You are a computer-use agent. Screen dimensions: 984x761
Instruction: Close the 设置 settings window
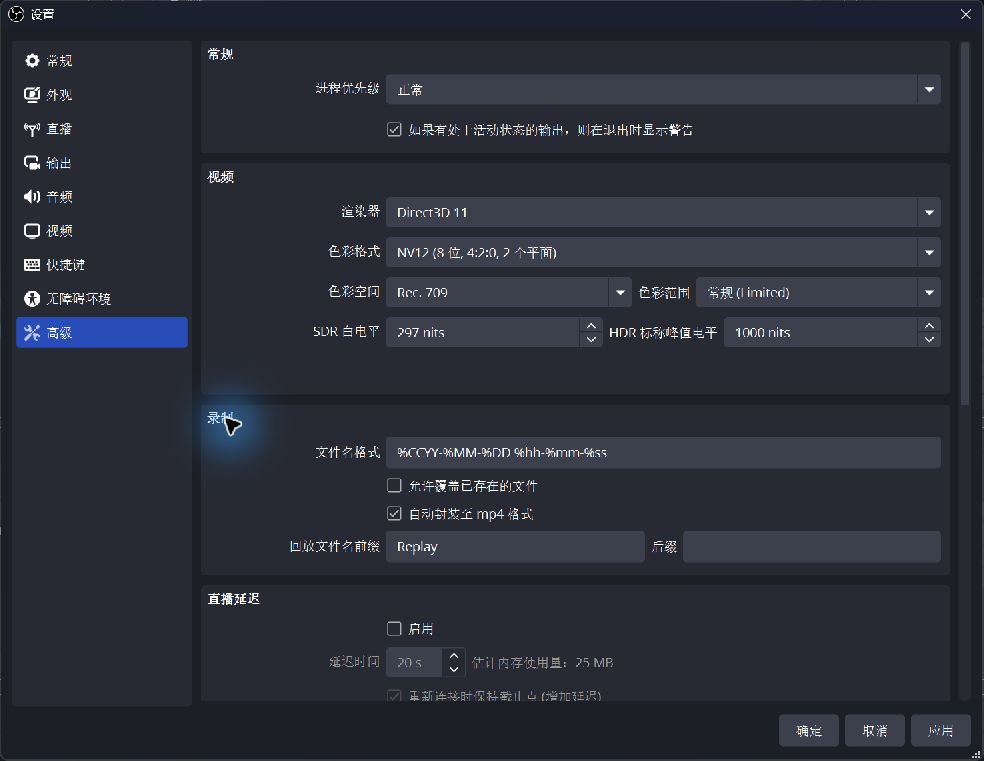pyautogui.click(x=966, y=14)
